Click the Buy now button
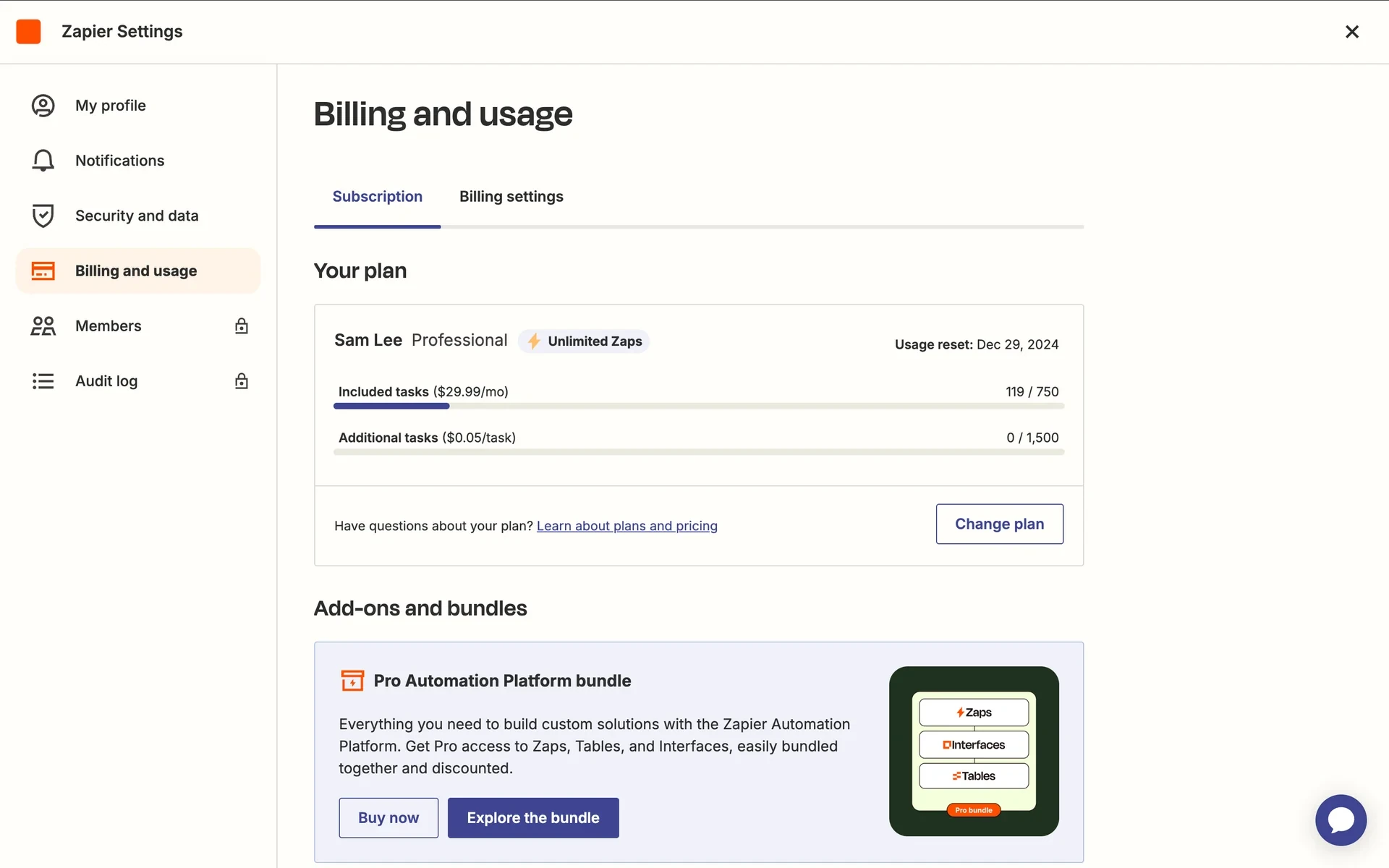The height and width of the screenshot is (868, 1389). pos(388,818)
